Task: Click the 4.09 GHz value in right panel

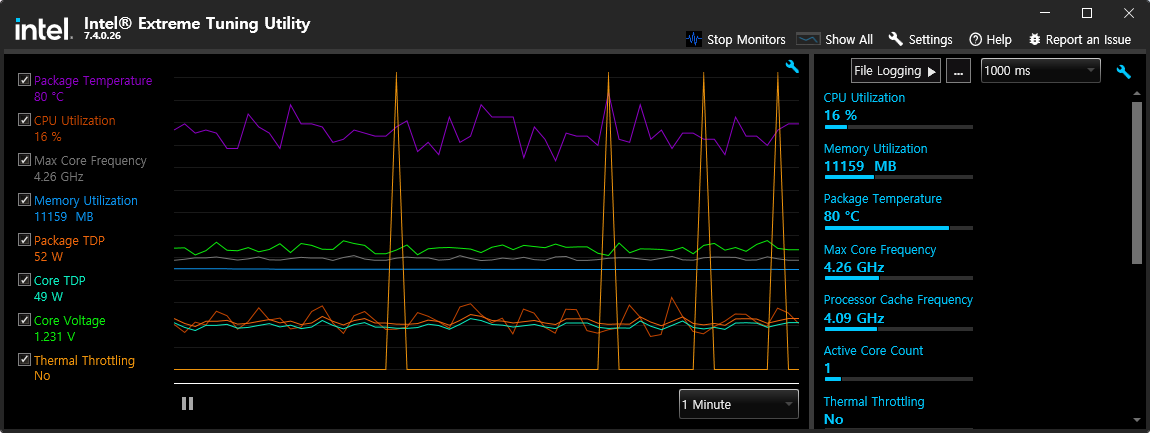Action: point(854,318)
